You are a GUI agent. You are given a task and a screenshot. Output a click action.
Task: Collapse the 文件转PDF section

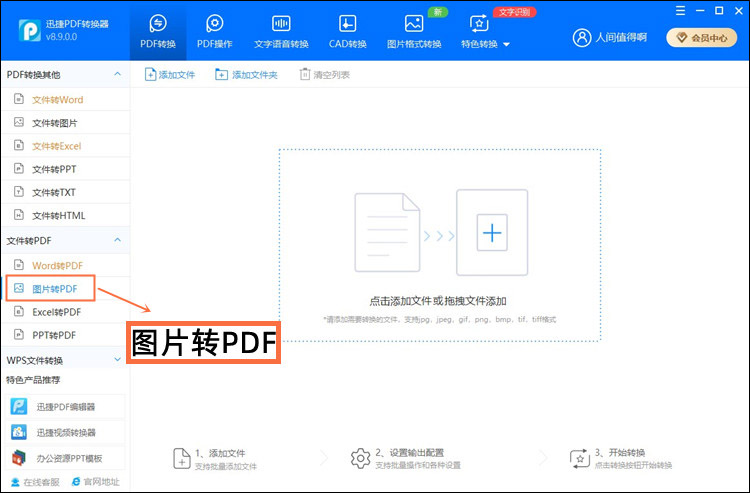coord(117,240)
